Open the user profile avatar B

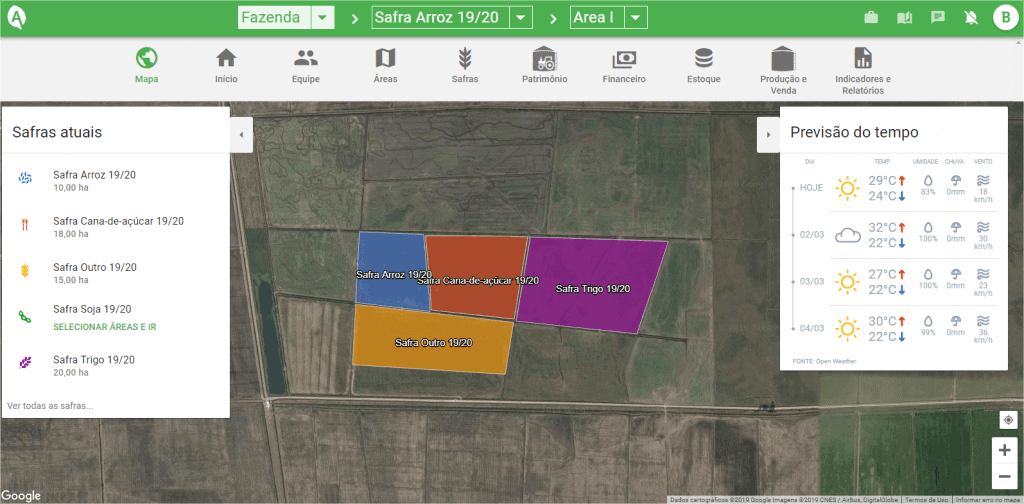tap(1003, 18)
